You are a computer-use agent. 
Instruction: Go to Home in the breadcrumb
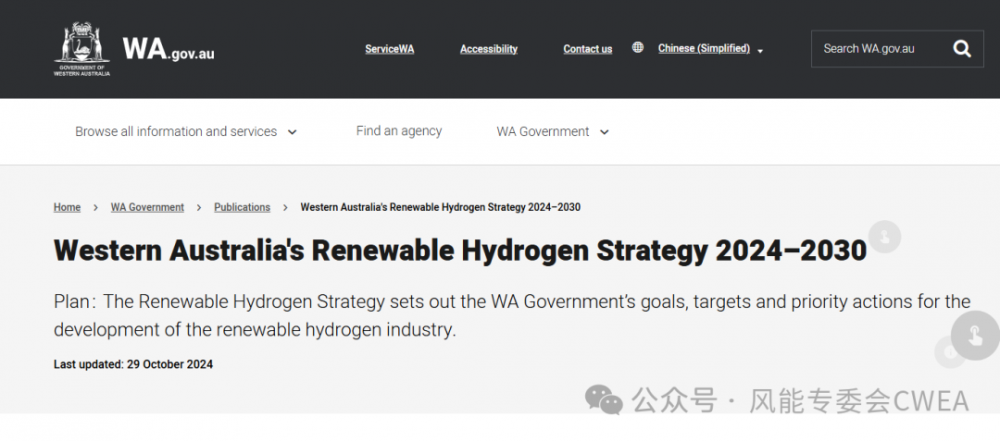click(x=67, y=207)
